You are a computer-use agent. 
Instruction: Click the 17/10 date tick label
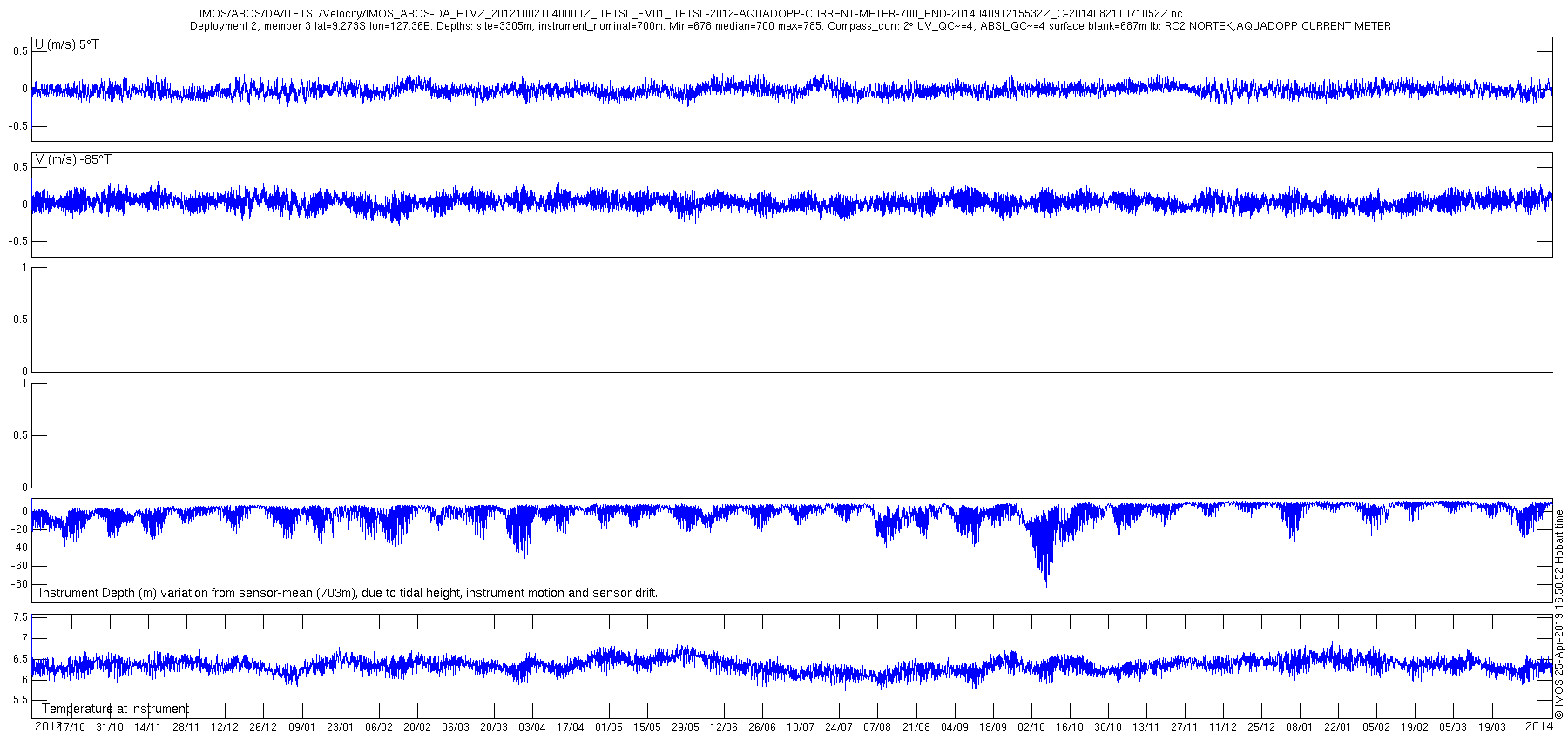pos(71,728)
